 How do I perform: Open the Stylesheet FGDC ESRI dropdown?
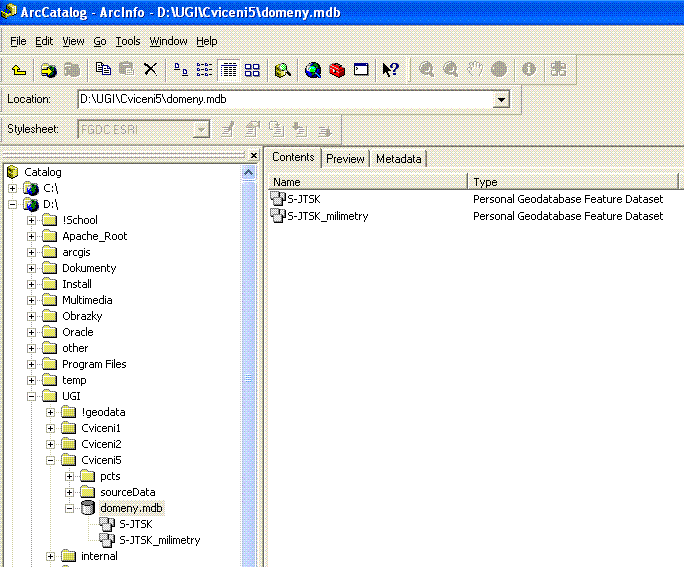(201, 130)
